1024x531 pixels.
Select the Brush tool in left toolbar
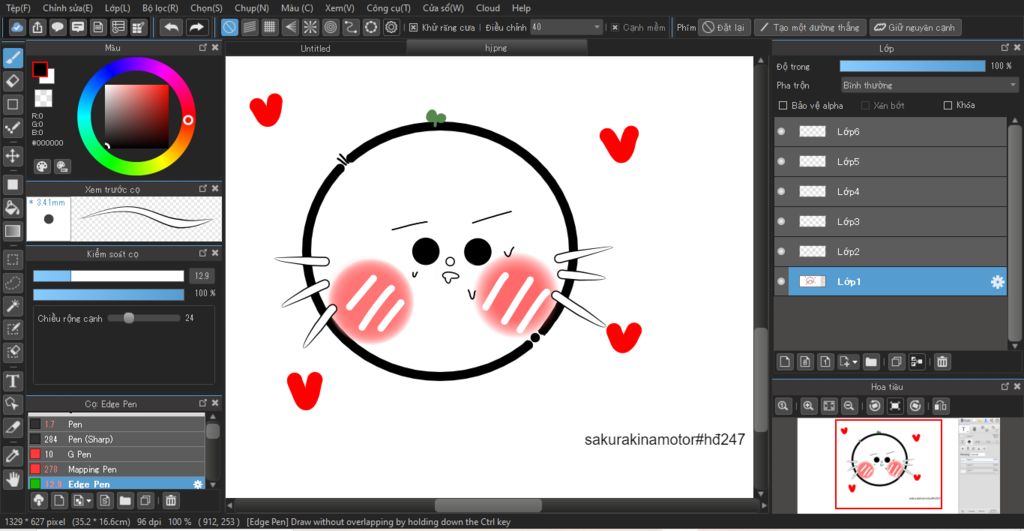12,58
